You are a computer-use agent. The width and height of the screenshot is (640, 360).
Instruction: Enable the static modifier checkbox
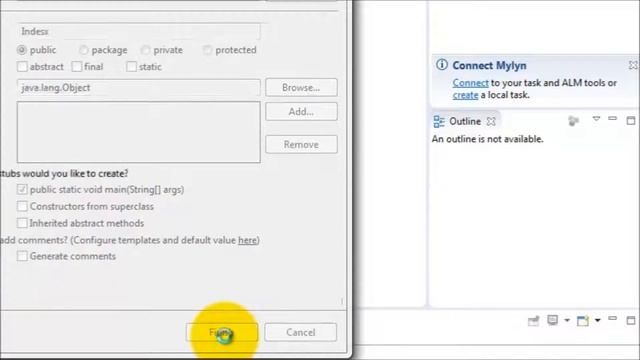[x=131, y=67]
